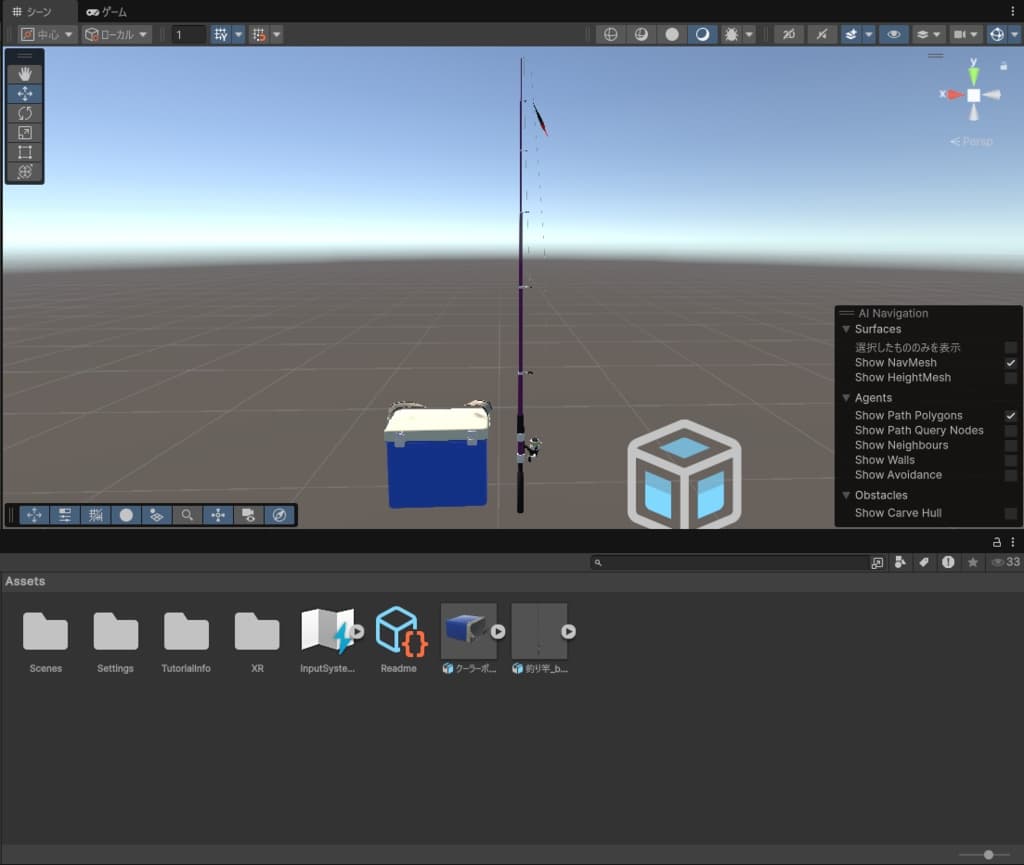Click the asset icon size slider
1024x865 pixels.
coord(988,855)
